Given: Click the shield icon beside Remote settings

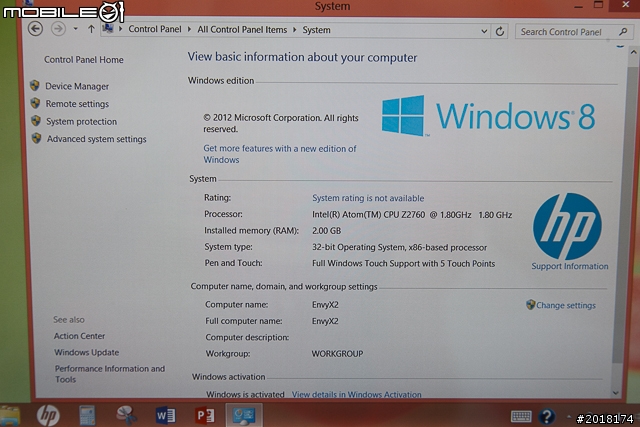Looking at the screenshot, I should 36,103.
